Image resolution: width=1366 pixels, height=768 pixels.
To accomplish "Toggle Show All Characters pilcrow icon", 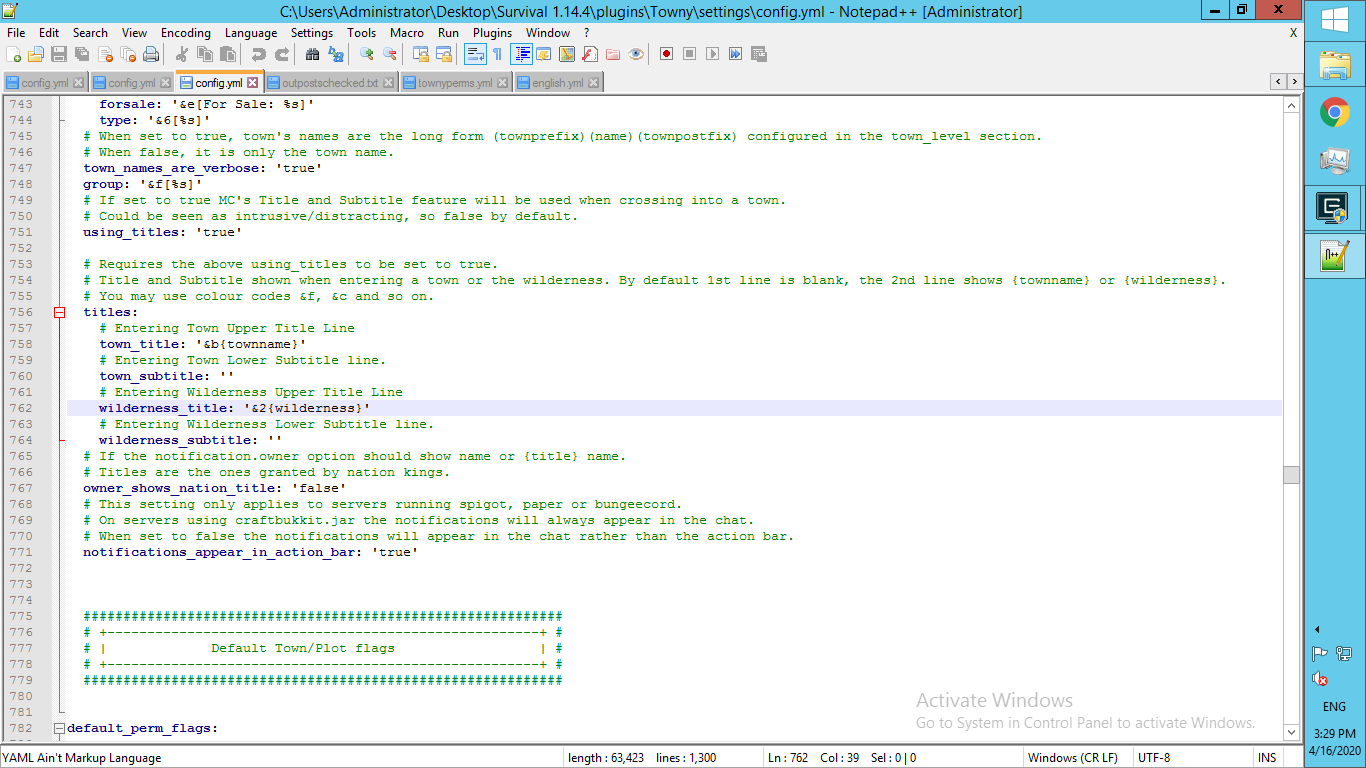I will tap(497, 54).
